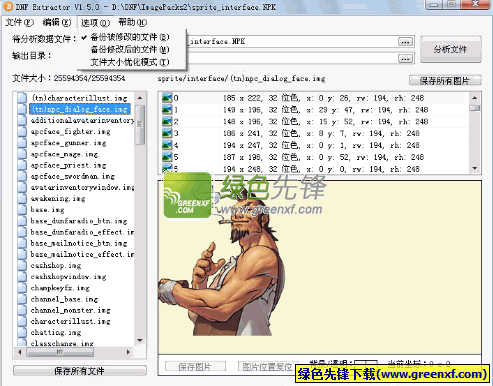Click file icon beside (tn)characterillust.img

(22, 98)
